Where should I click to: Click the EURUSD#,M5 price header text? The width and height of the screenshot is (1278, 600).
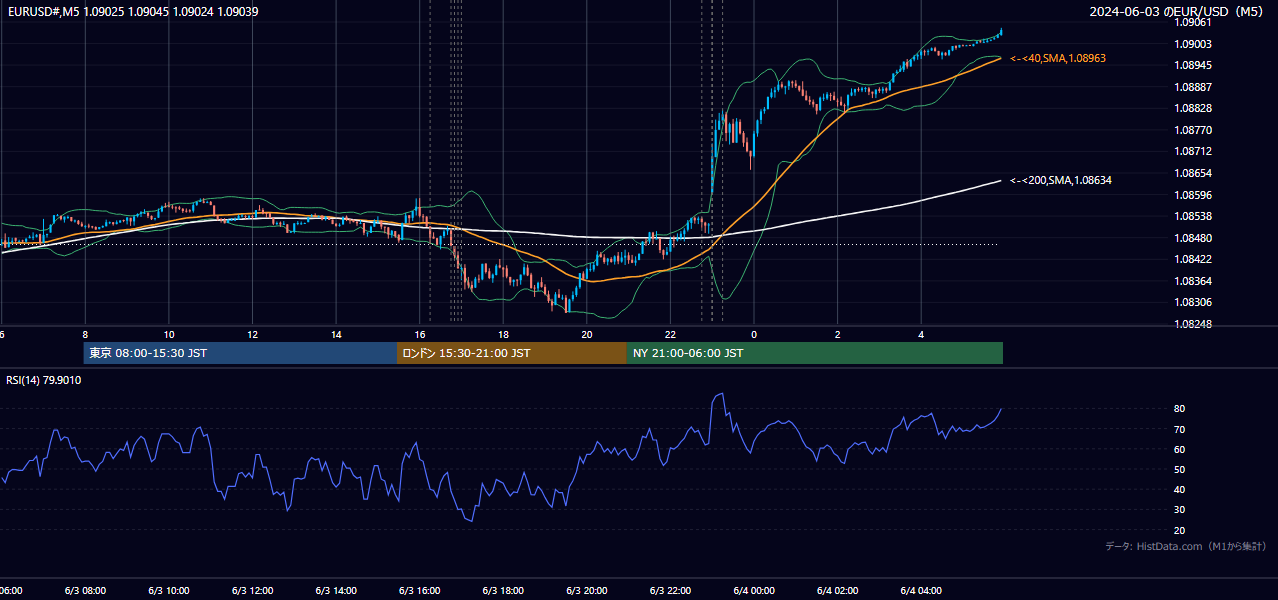click(x=132, y=11)
